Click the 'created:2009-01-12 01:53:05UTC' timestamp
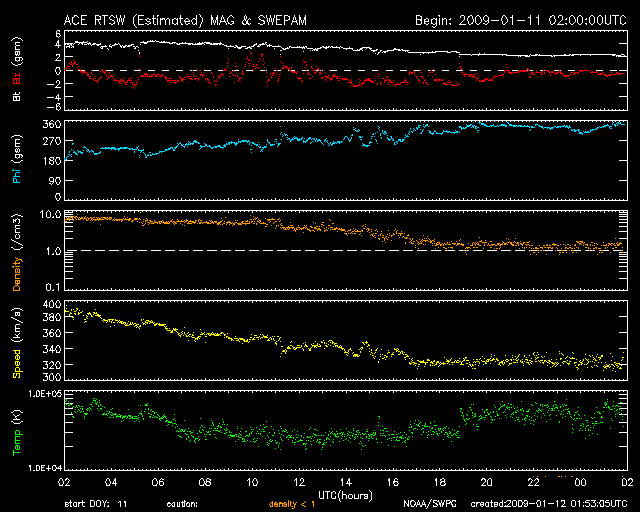The image size is (640, 512). coord(549,505)
